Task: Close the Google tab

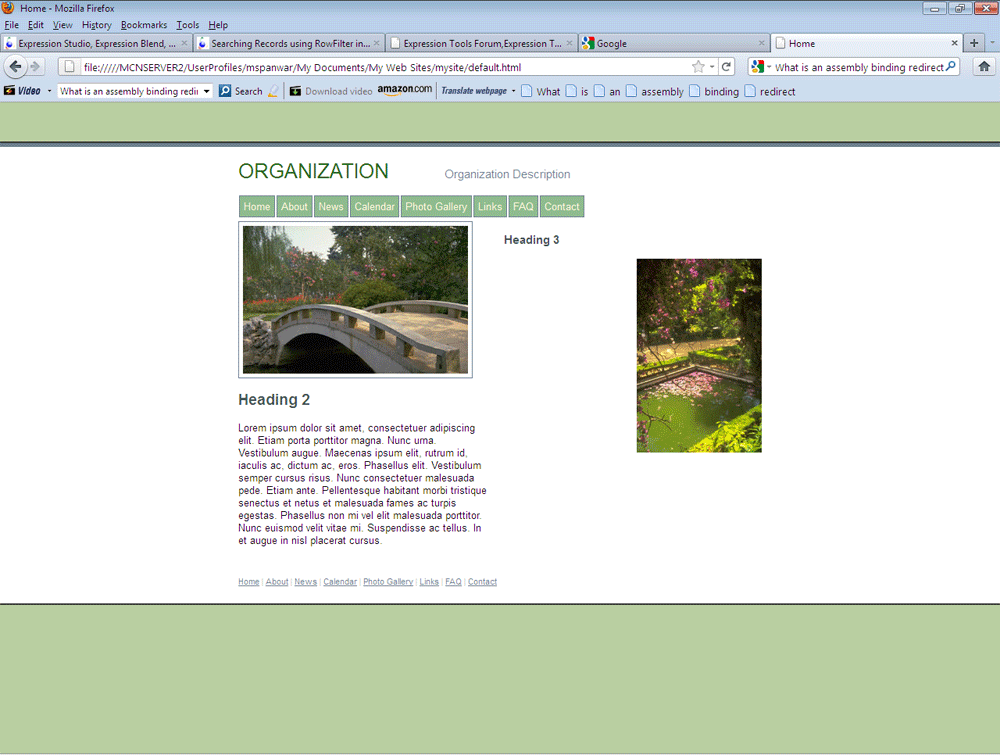Action: click(761, 43)
